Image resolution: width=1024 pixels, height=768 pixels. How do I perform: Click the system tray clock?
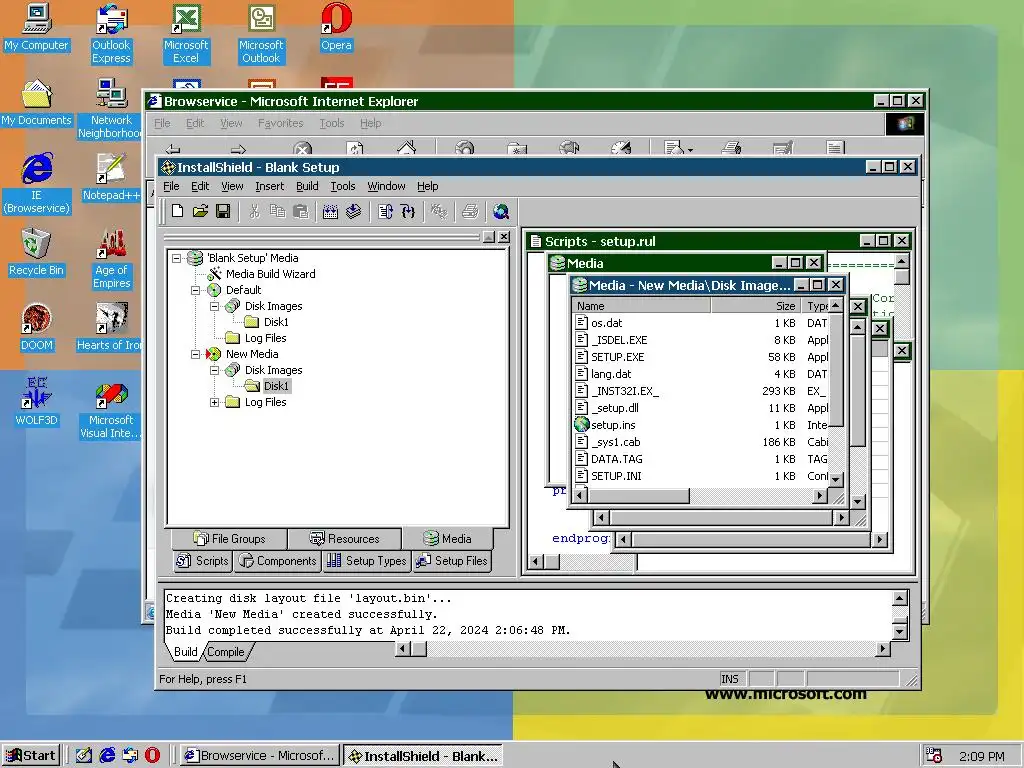pyautogui.click(x=982, y=756)
